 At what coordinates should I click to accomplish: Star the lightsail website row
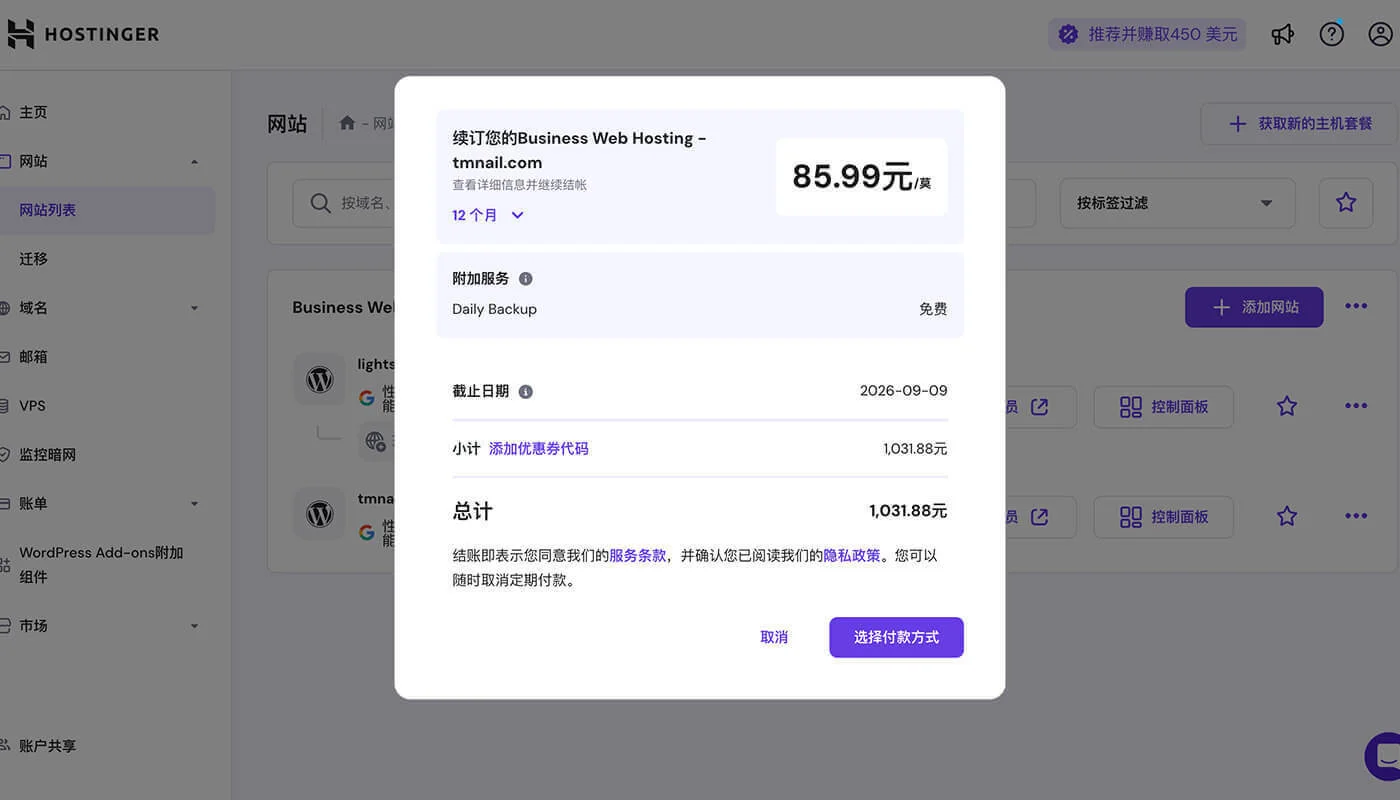tap(1286, 406)
